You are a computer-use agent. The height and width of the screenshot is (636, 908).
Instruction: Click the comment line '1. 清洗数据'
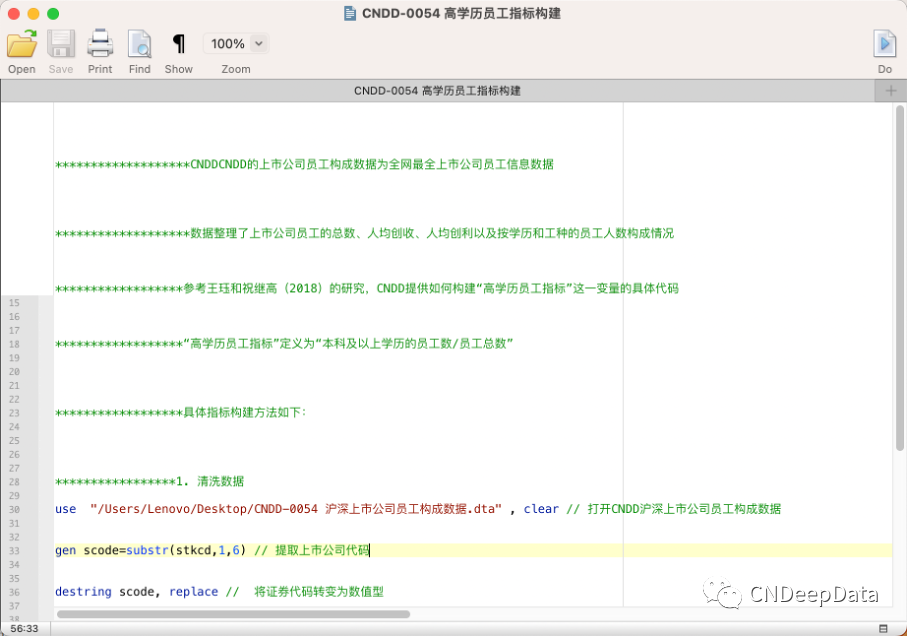(149, 481)
